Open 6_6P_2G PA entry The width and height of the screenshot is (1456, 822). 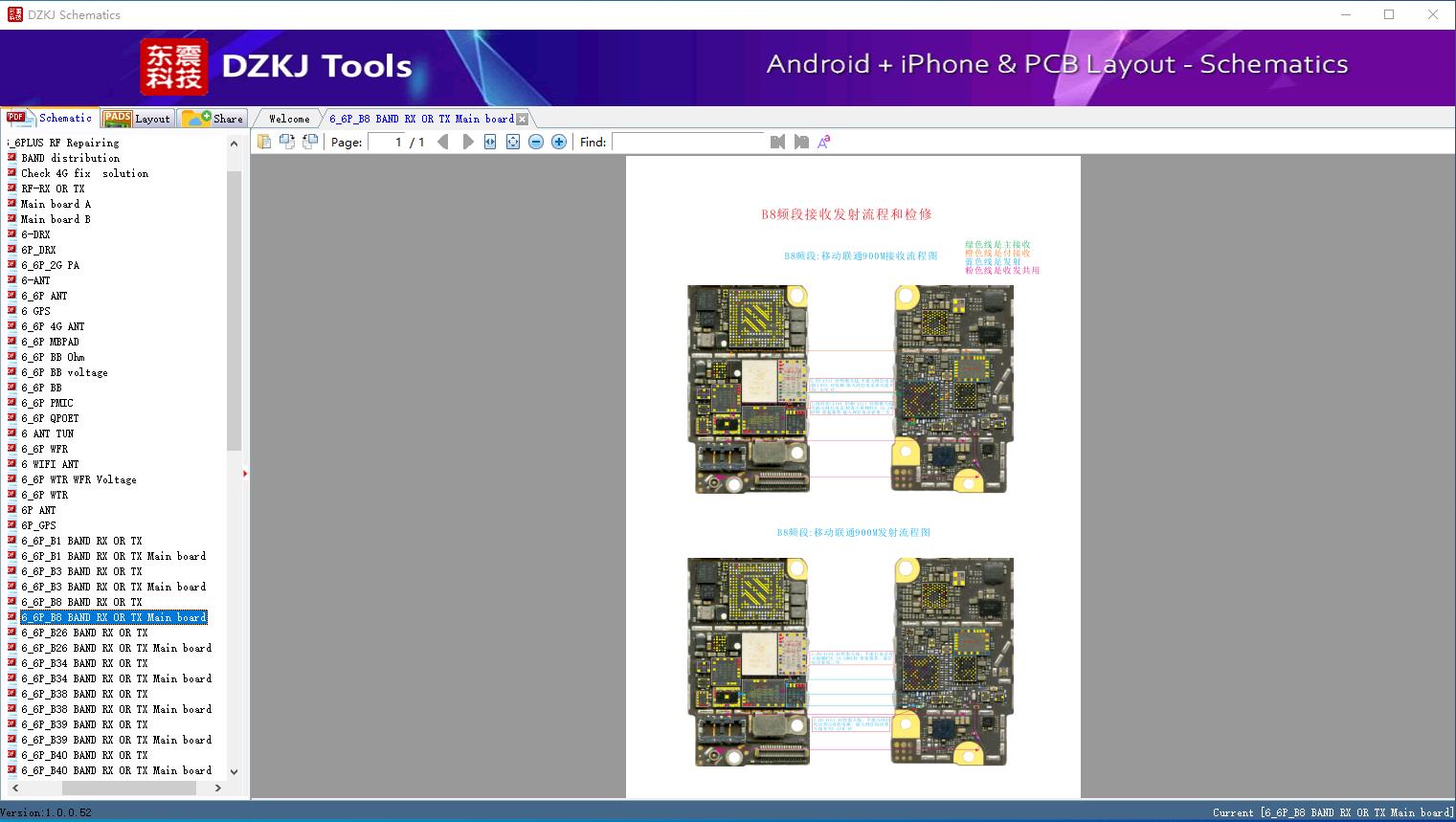[50, 265]
